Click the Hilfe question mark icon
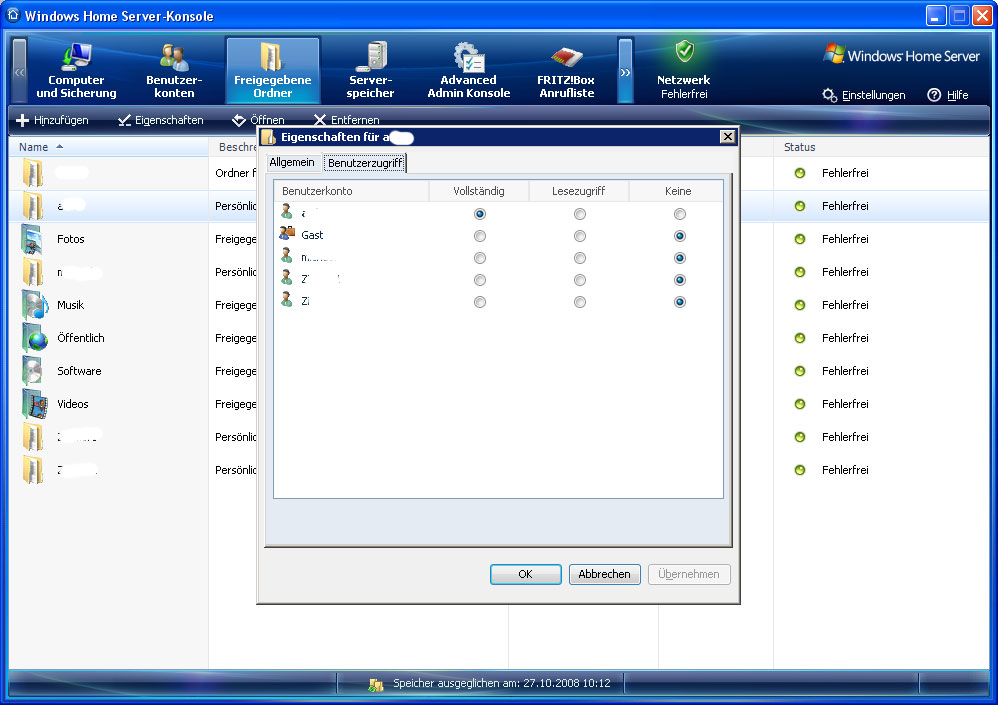The image size is (998, 705). click(x=934, y=95)
